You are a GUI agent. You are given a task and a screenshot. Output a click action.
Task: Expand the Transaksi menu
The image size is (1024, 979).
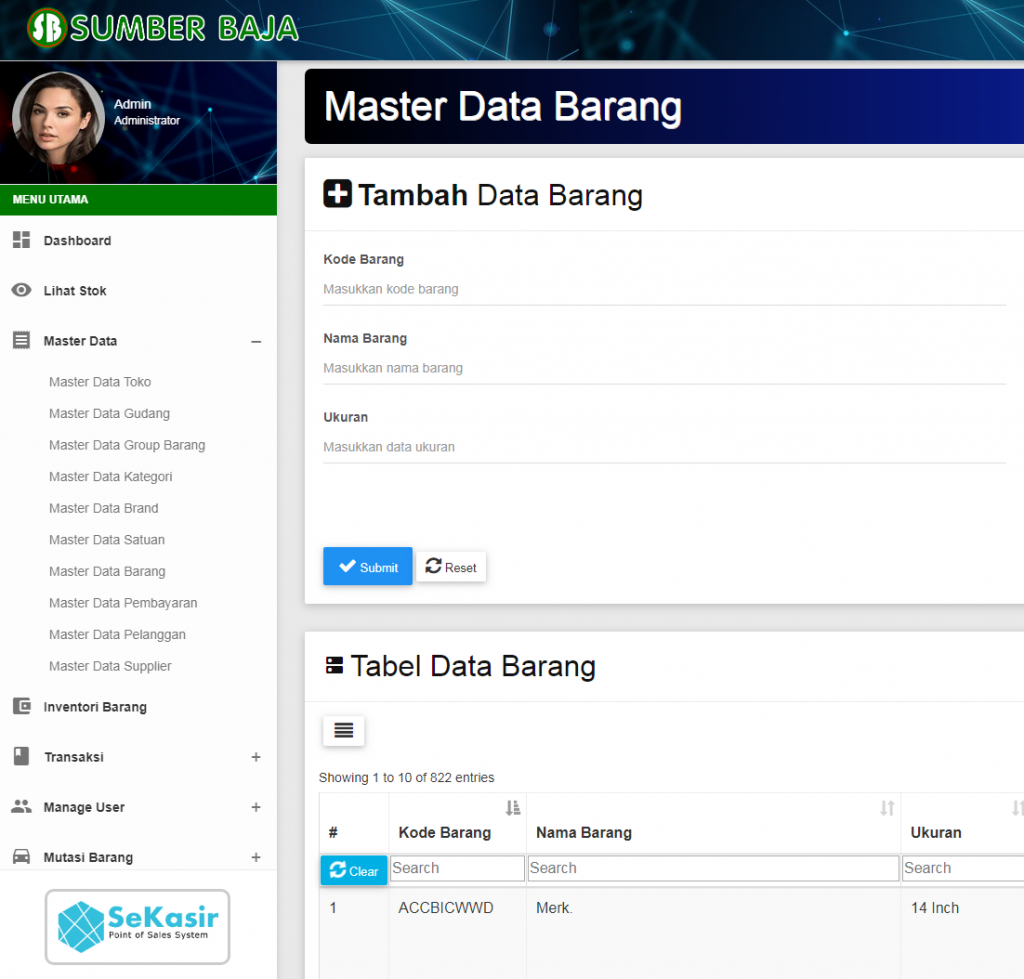click(256, 757)
